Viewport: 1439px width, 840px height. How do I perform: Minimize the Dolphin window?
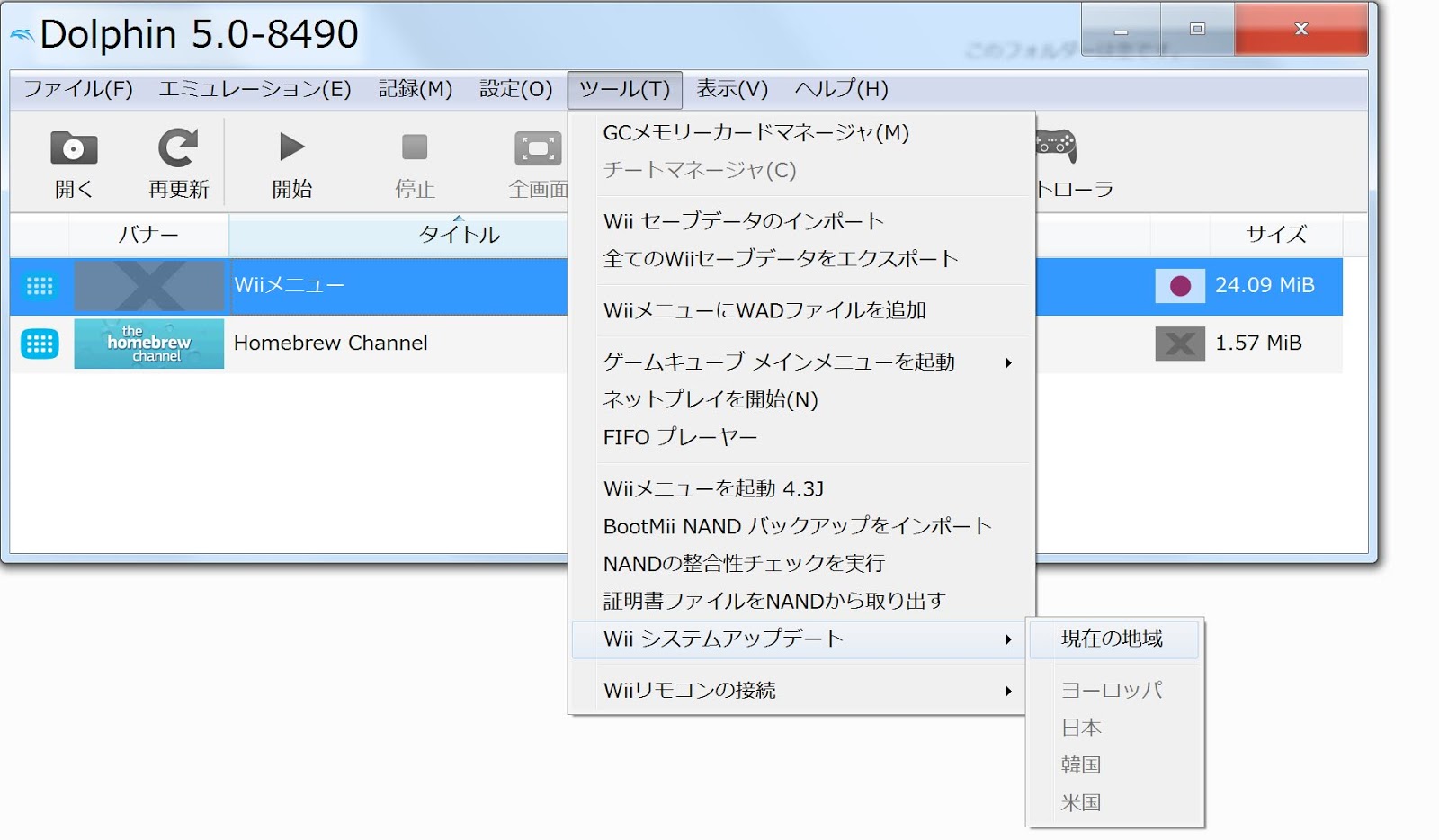1121,30
